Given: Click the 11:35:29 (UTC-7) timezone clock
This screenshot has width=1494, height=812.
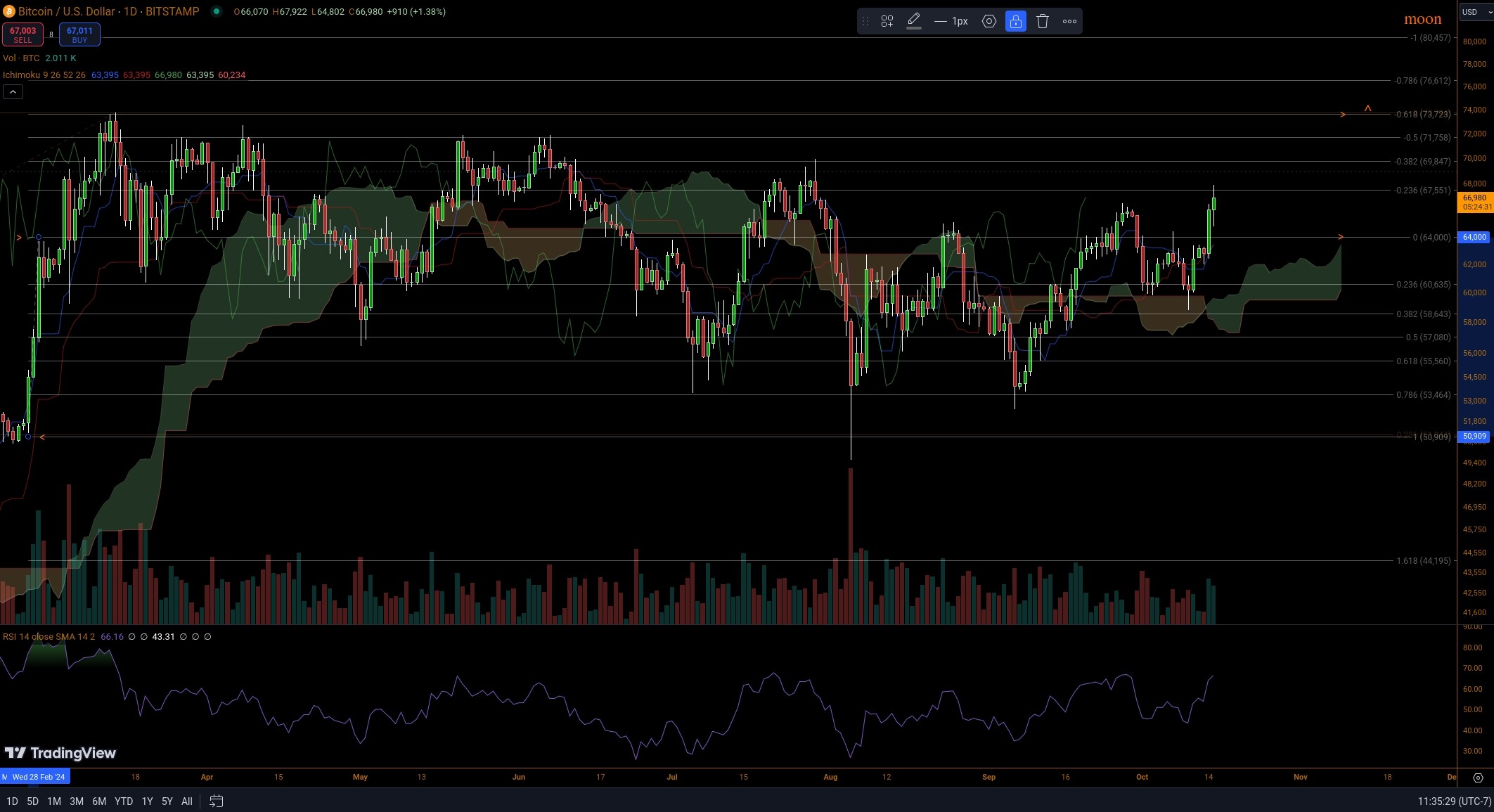Looking at the screenshot, I should [x=1454, y=801].
